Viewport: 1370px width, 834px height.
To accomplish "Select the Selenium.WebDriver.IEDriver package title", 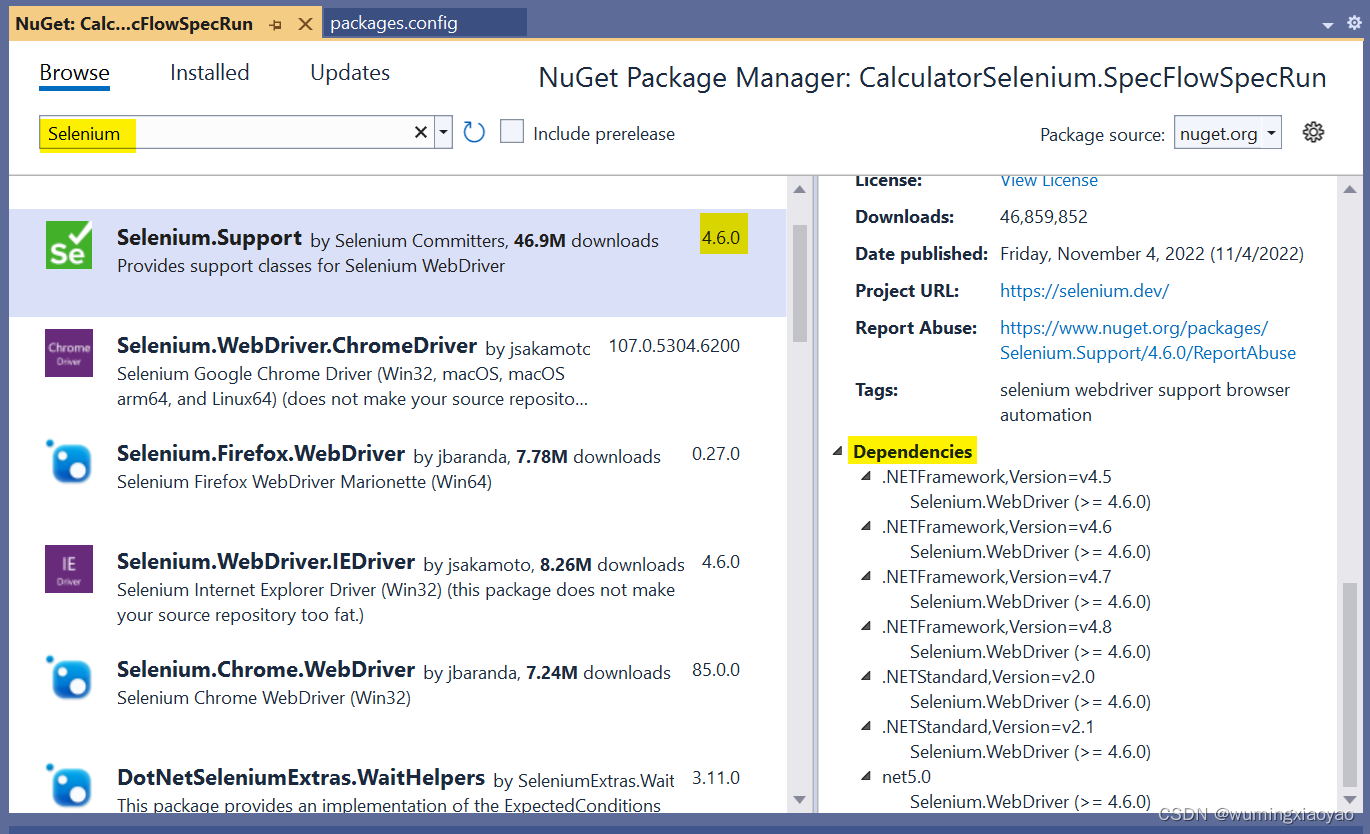I will tap(266, 562).
